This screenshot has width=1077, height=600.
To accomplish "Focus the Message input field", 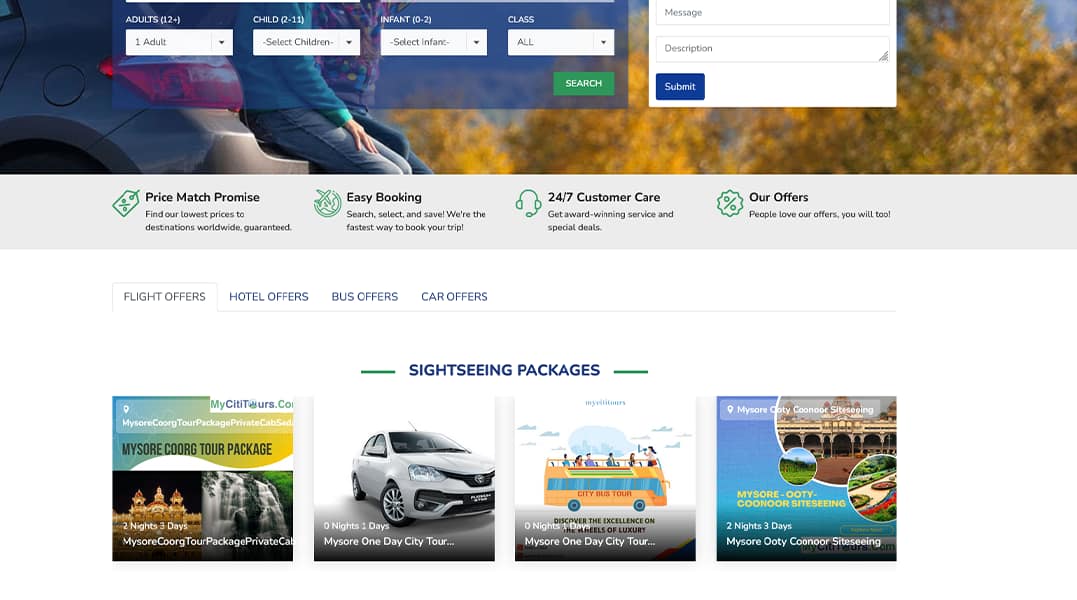I will click(773, 12).
